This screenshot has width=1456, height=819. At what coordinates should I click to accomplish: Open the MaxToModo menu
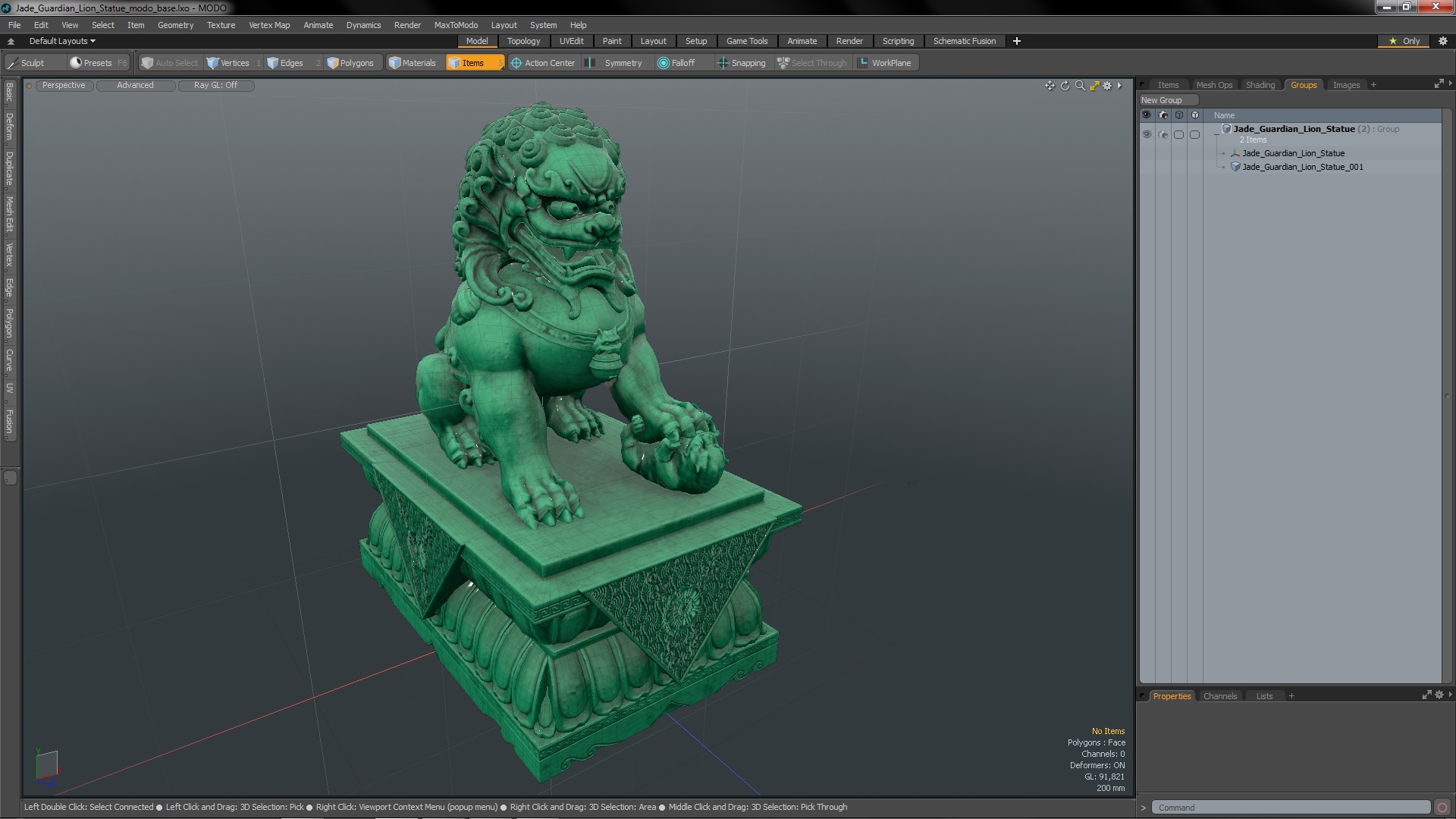[x=456, y=25]
